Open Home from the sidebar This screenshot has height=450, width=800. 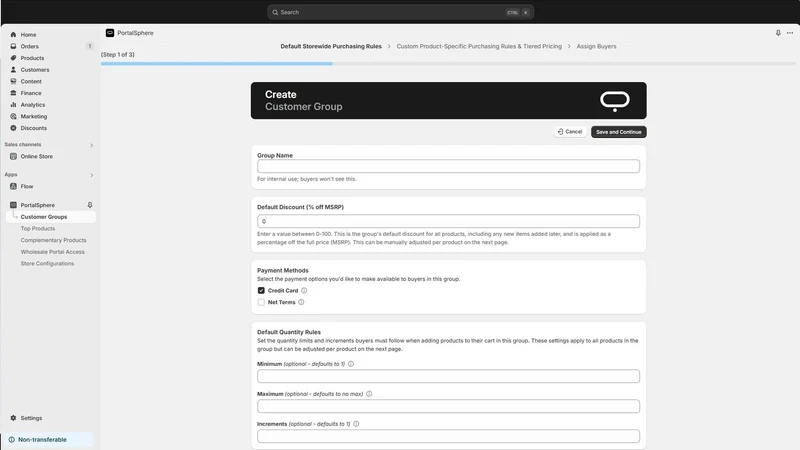[28, 35]
